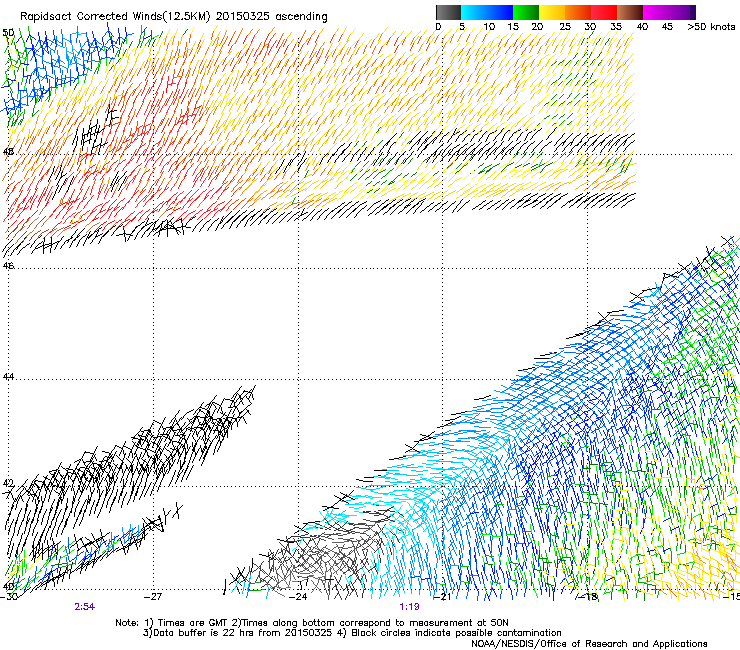Click the date text '20150325 ascending'
This screenshot has width=740, height=650.
click(x=271, y=17)
